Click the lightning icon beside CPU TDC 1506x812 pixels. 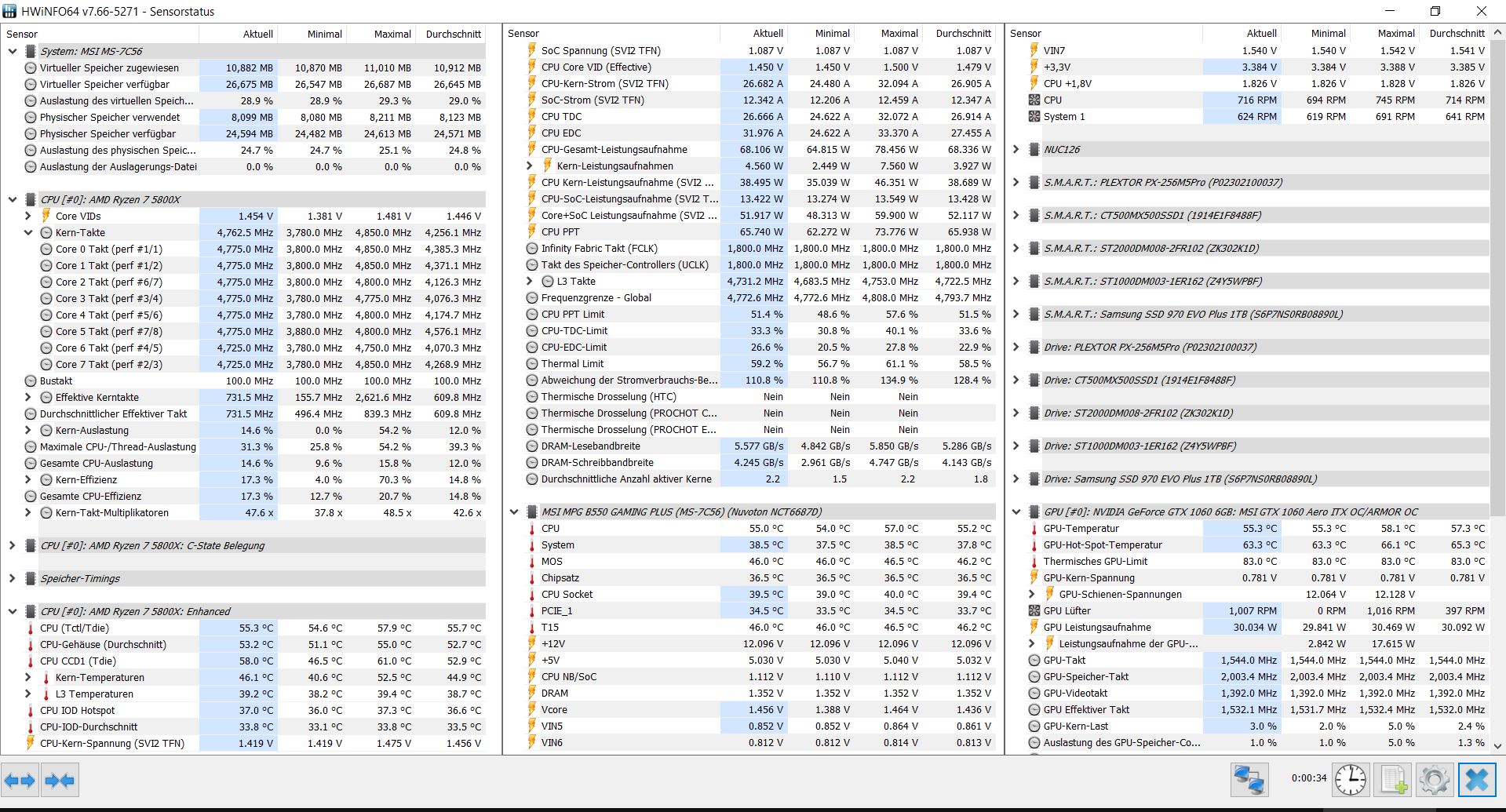(532, 116)
